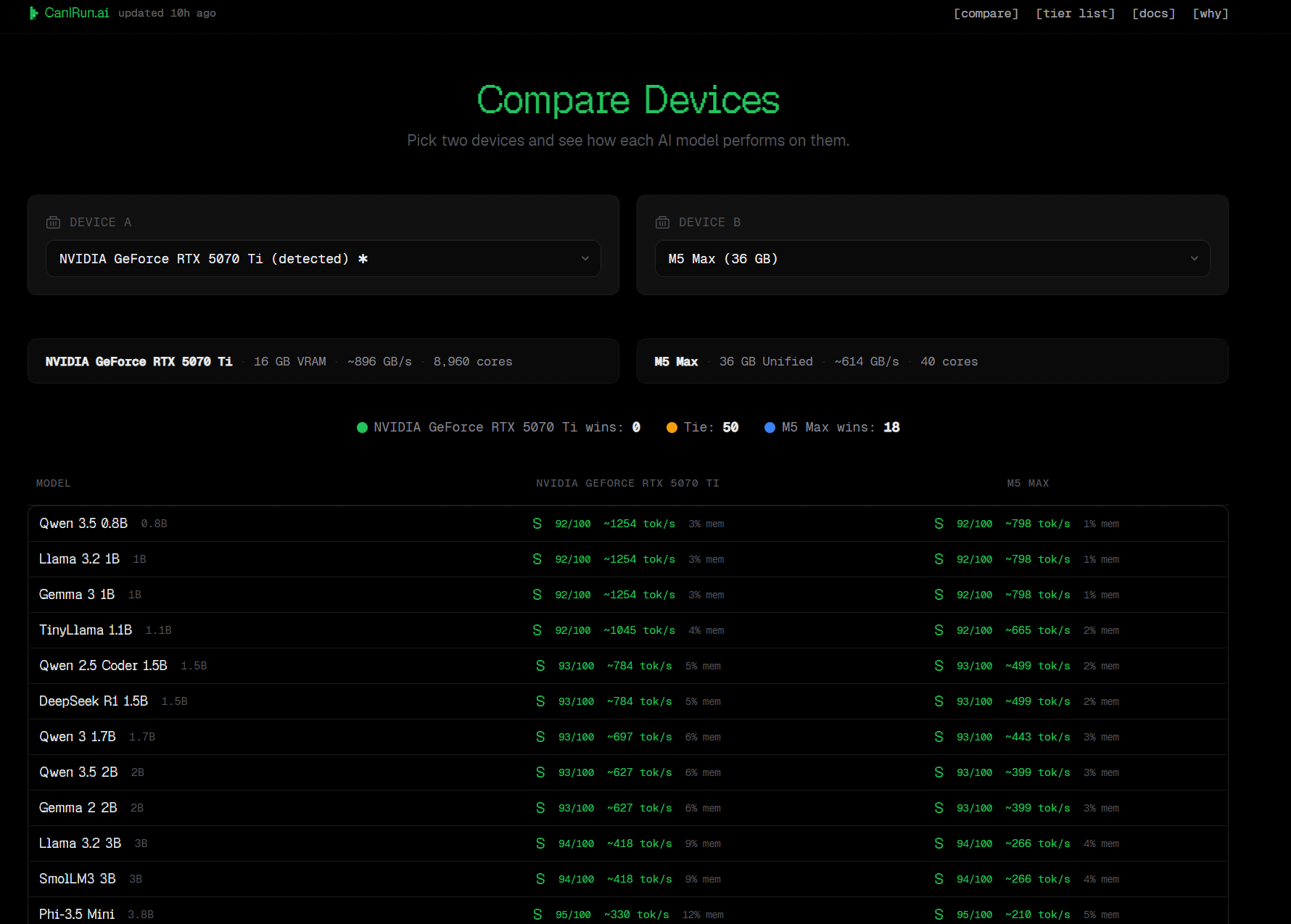Open the [docs] navigation link
The height and width of the screenshot is (924, 1291).
tap(1153, 14)
